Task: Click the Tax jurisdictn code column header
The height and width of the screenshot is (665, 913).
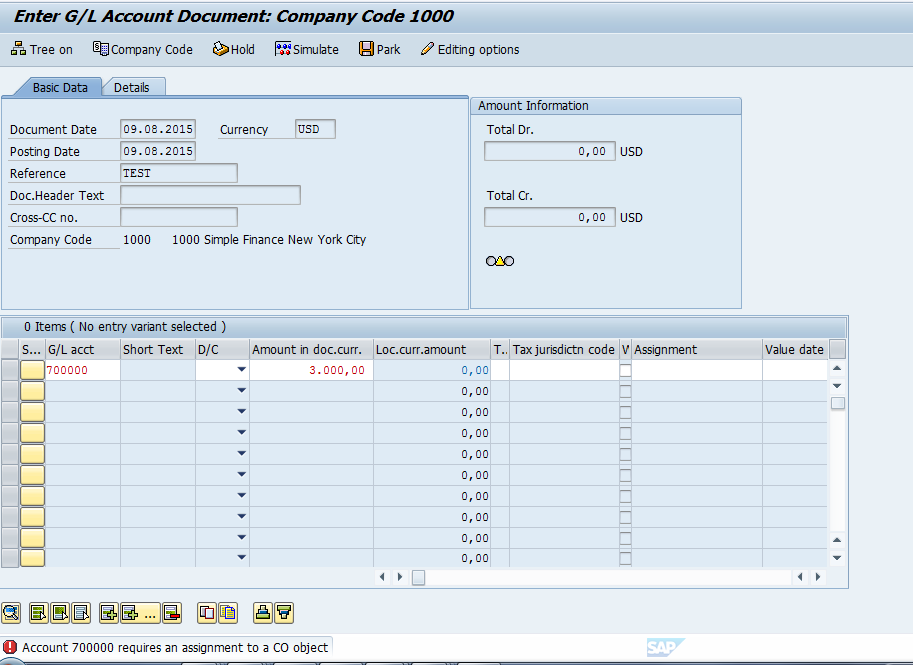Action: point(564,349)
